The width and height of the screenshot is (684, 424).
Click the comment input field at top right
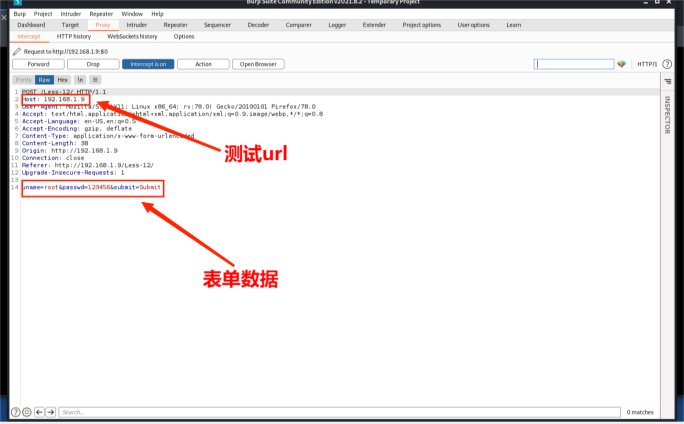[x=574, y=64]
